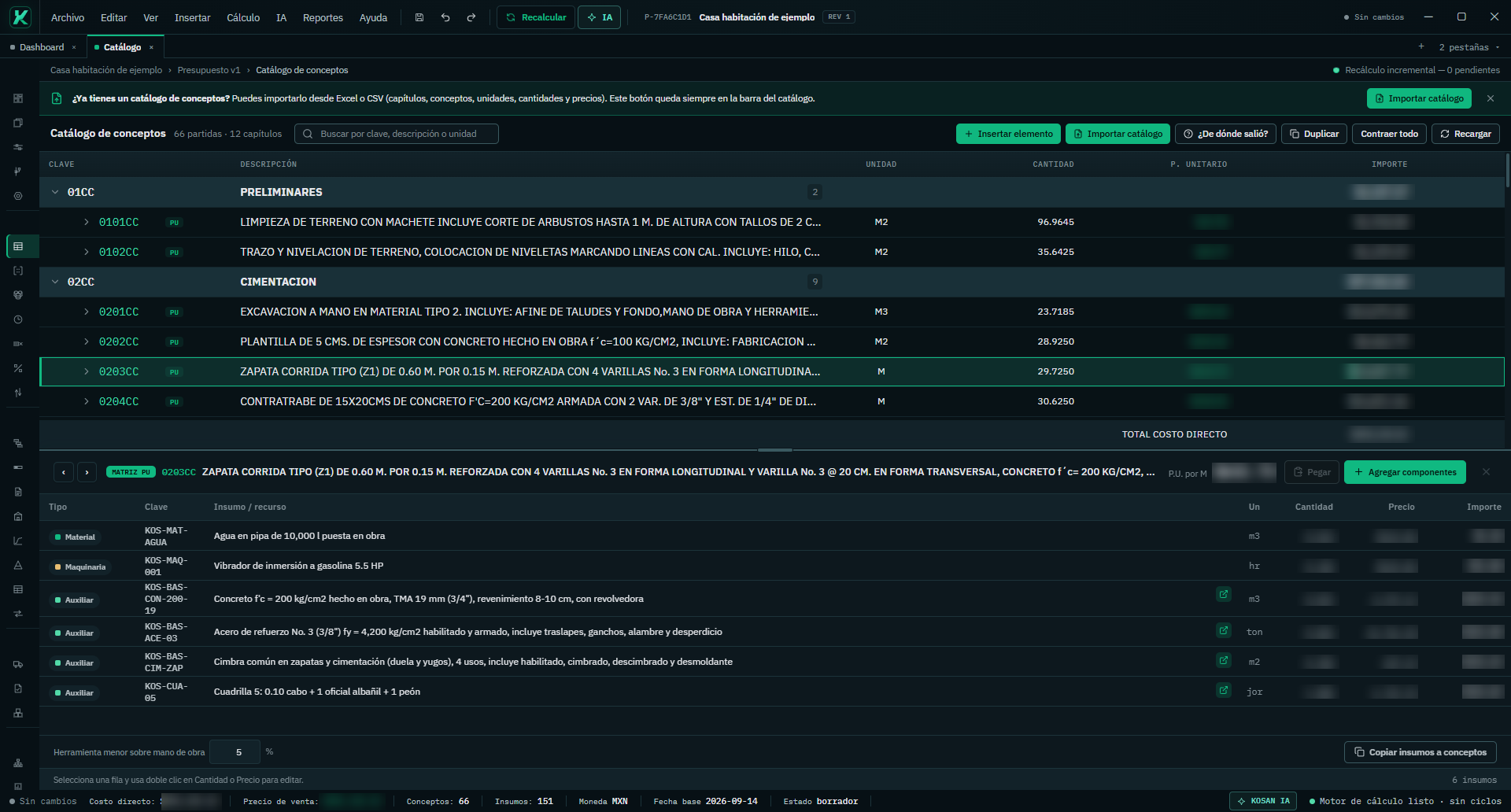Screen dimensions: 1511x812
Task: Click Presupuesto v1 breadcrumb link
Action: pyautogui.click(x=209, y=70)
